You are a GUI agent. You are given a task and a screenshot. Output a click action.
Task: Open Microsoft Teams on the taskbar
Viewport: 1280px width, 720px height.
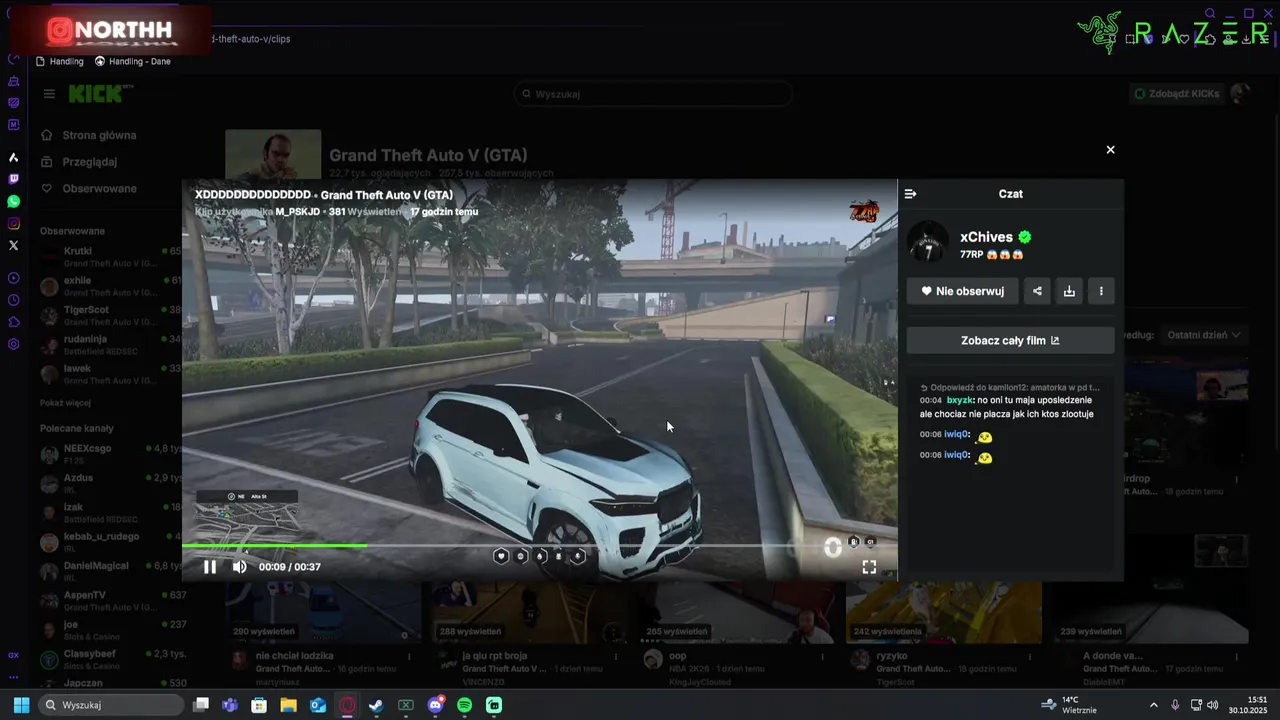(230, 705)
